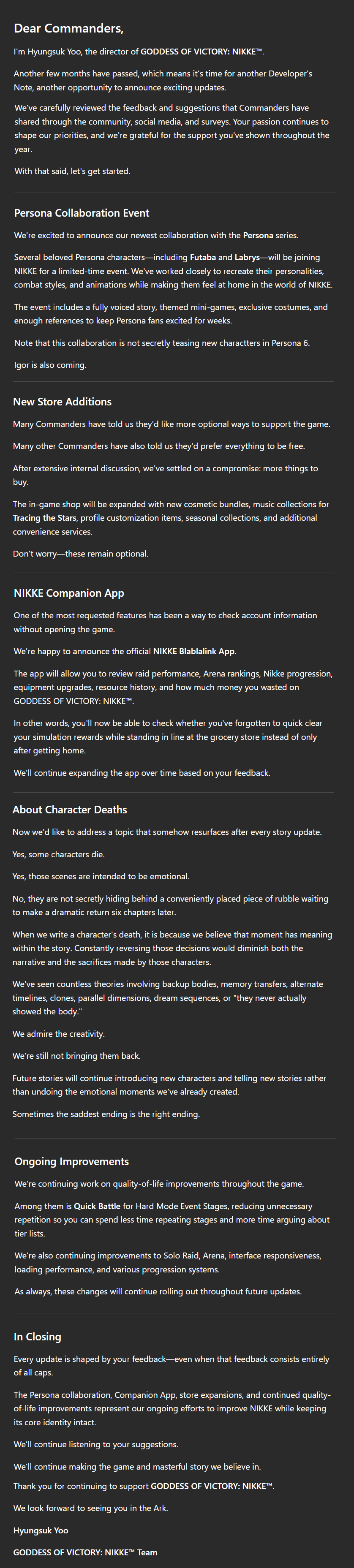The height and width of the screenshot is (1568, 354).
Task: Select the "In Closing" heading
Action: 38,1337
